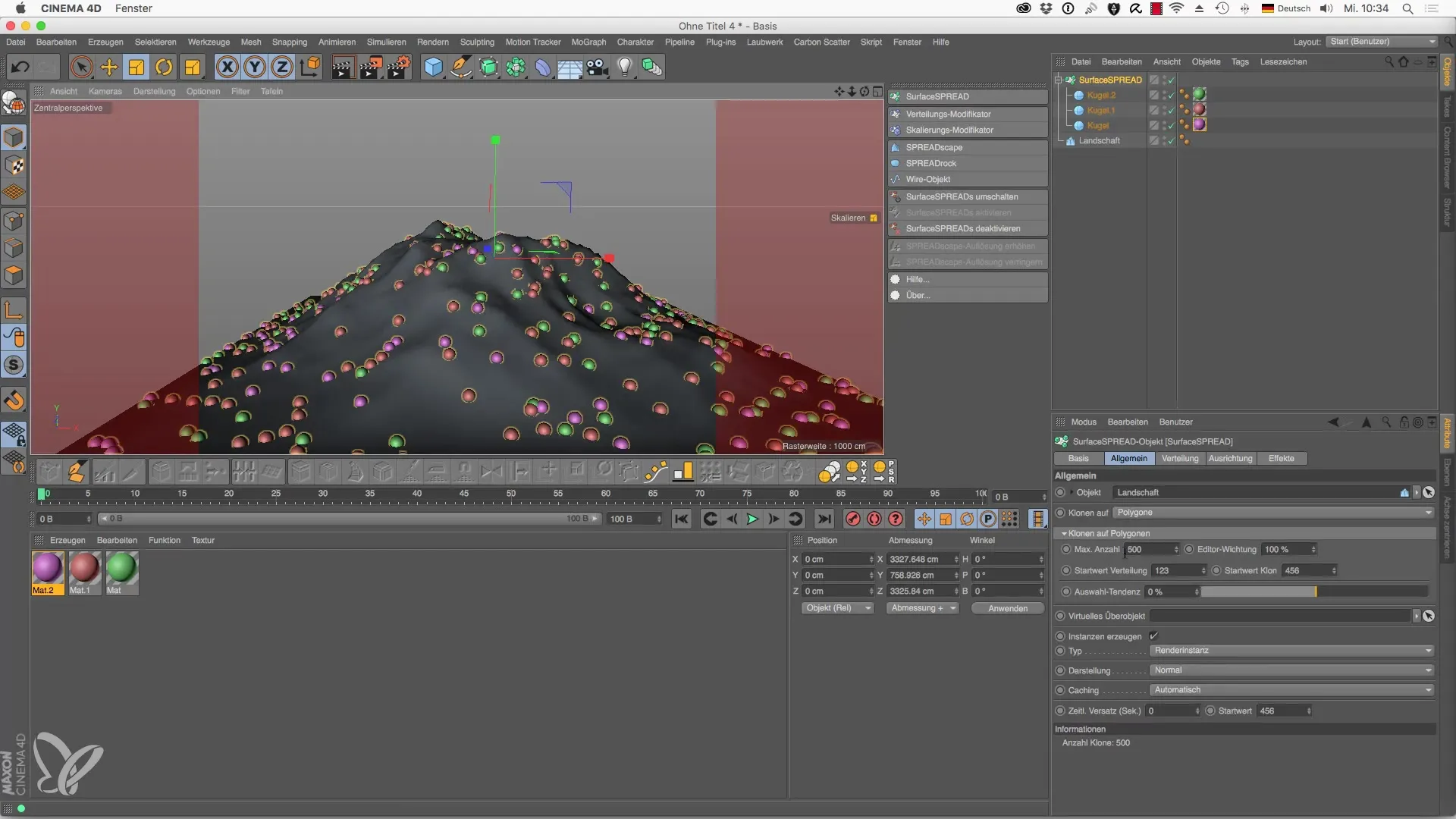The width and height of the screenshot is (1456, 819).
Task: Open the Sculpting menu
Action: 477,42
